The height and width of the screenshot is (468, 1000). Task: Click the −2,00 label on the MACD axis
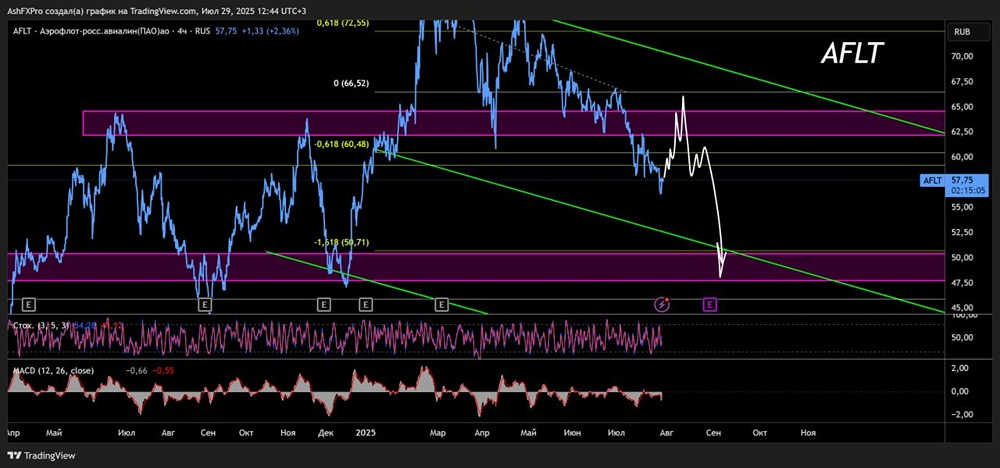click(x=961, y=414)
